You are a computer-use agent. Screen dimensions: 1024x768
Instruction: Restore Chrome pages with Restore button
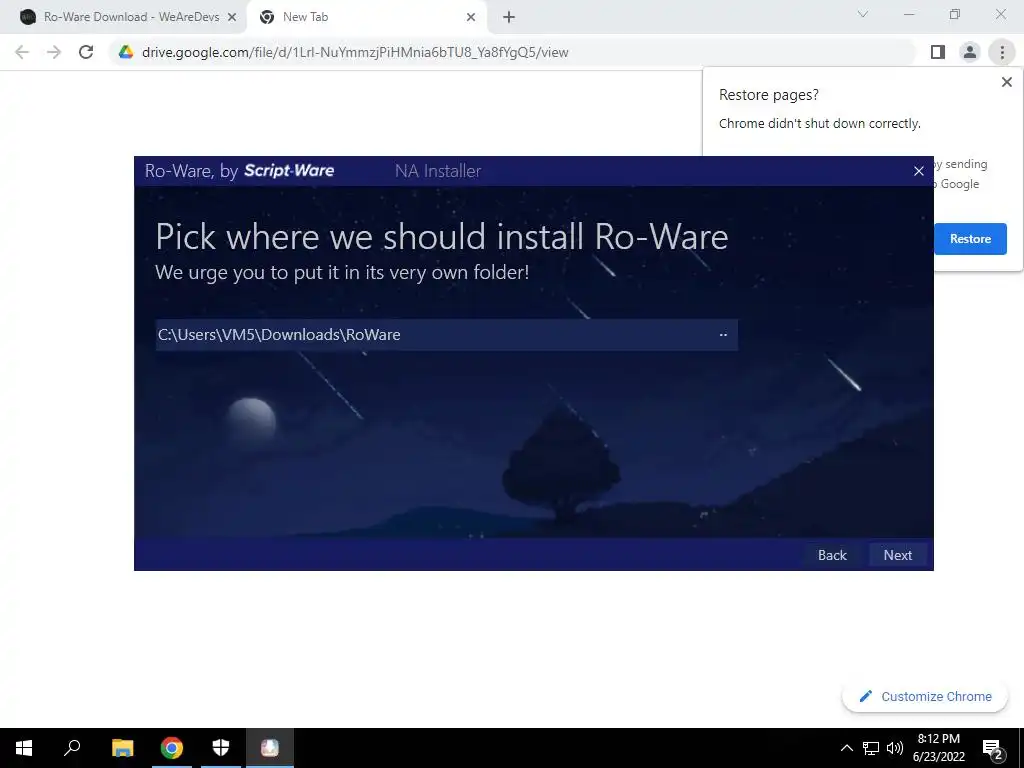970,239
